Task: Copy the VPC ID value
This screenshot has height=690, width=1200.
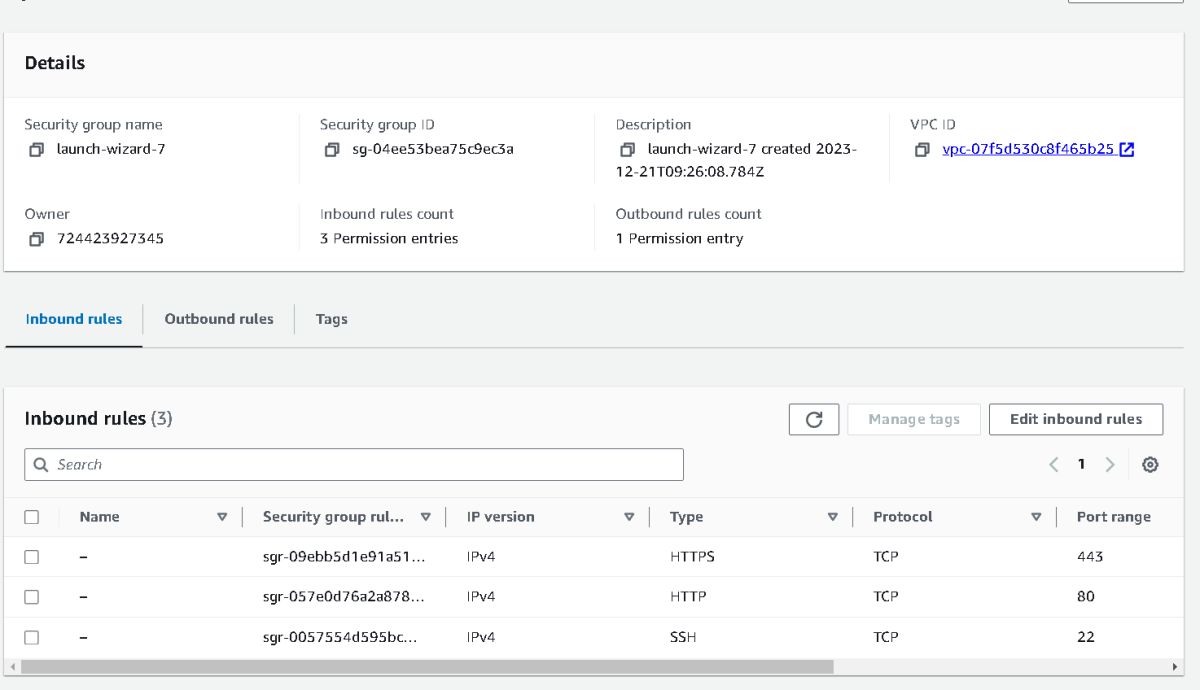Action: [922, 150]
